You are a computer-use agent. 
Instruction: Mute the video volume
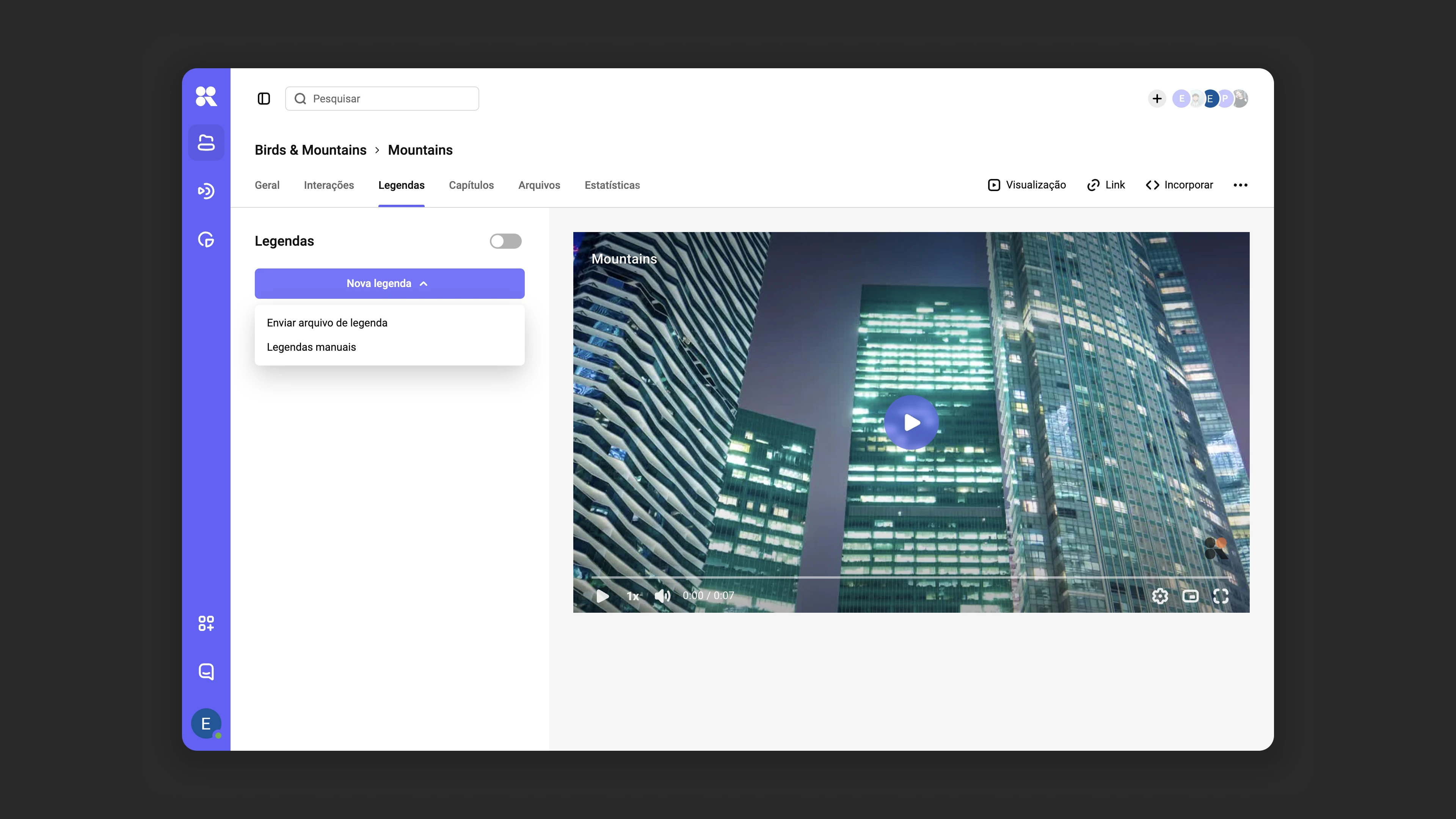(x=662, y=596)
